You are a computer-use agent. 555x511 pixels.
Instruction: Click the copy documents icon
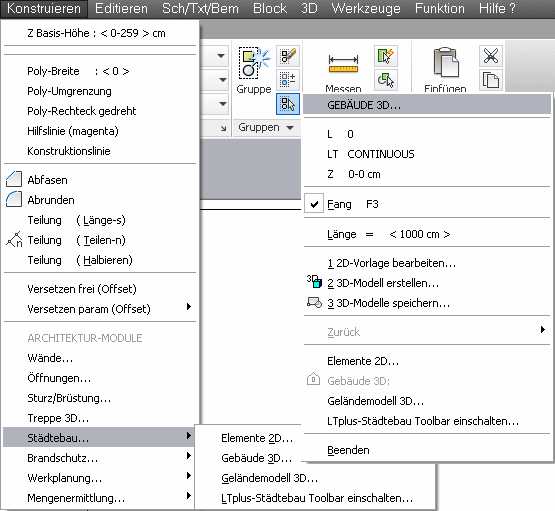[491, 80]
